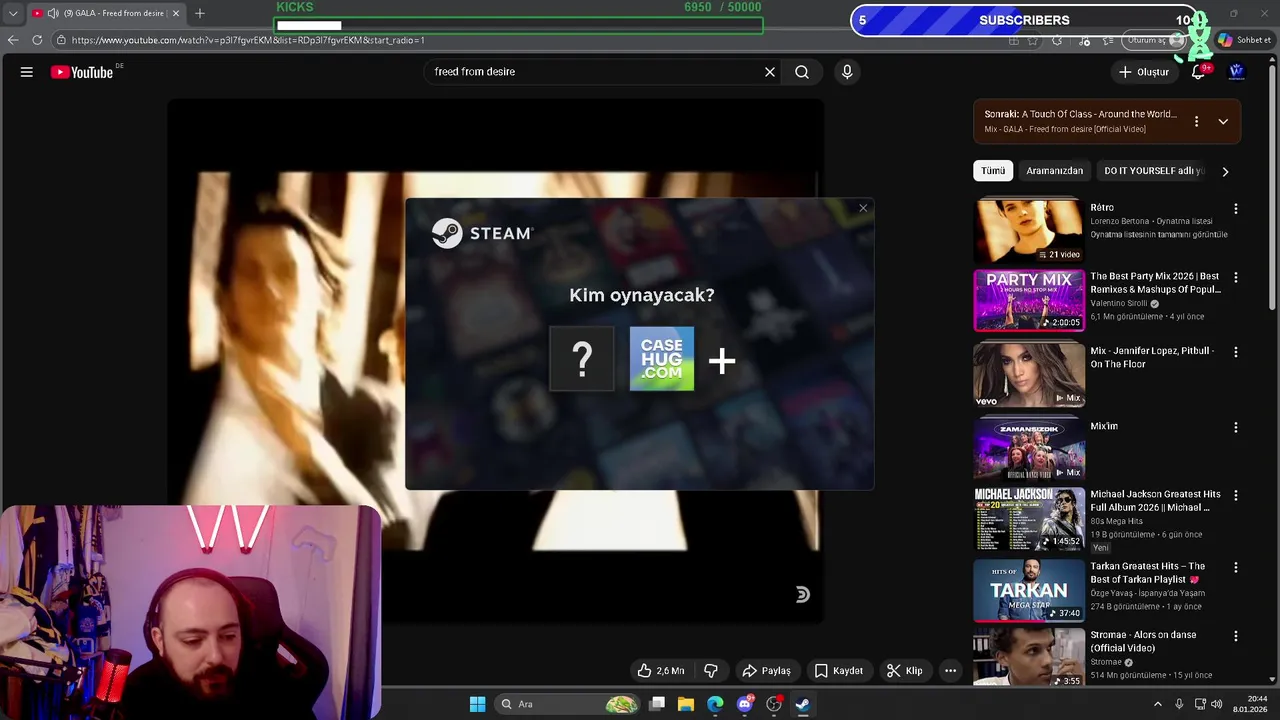Start voice search with microphone
This screenshot has height=720, width=1280.
tap(847, 72)
